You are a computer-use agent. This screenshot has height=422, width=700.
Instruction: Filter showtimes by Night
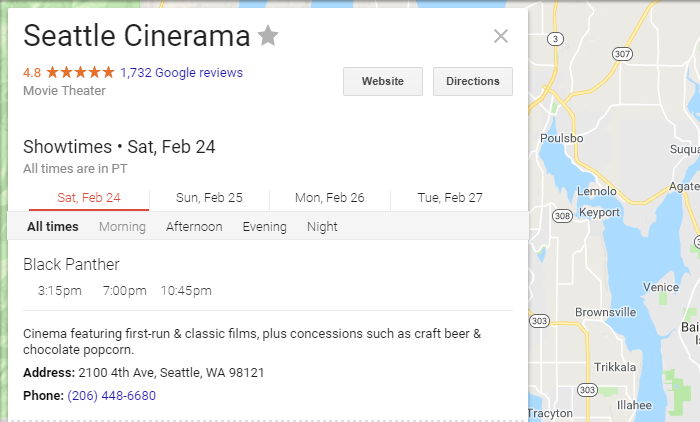pos(322,227)
